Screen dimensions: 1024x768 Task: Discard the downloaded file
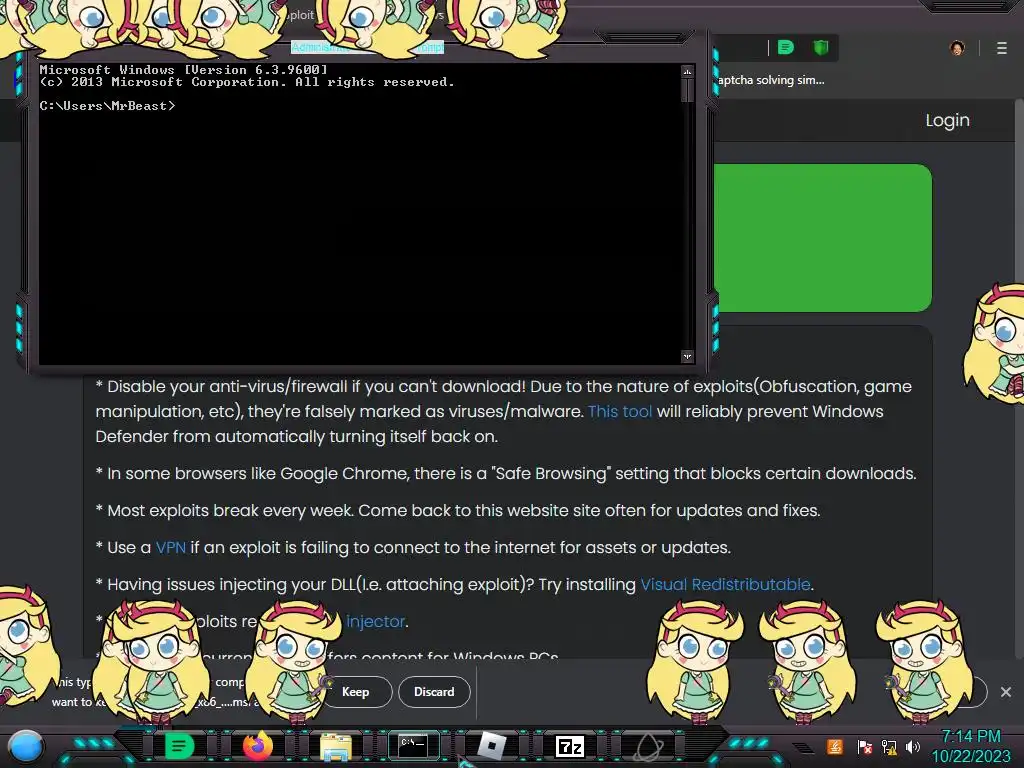(x=434, y=692)
